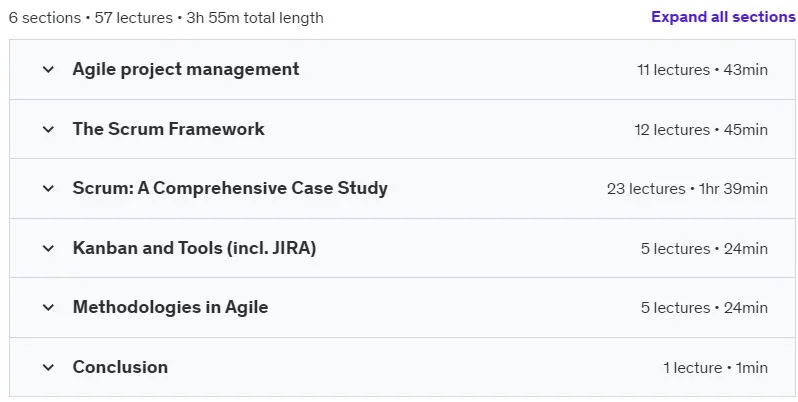Open Scrum: A Comprehensive Case Study heading

(230, 188)
